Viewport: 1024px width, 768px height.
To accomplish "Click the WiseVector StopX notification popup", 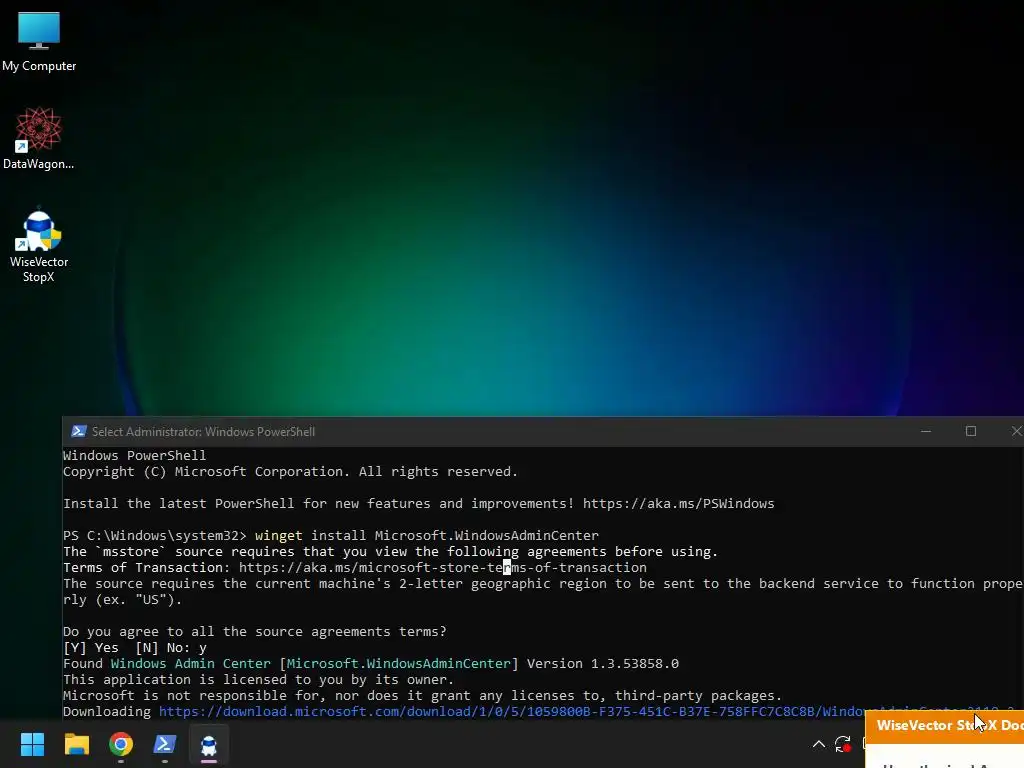I will coord(944,740).
